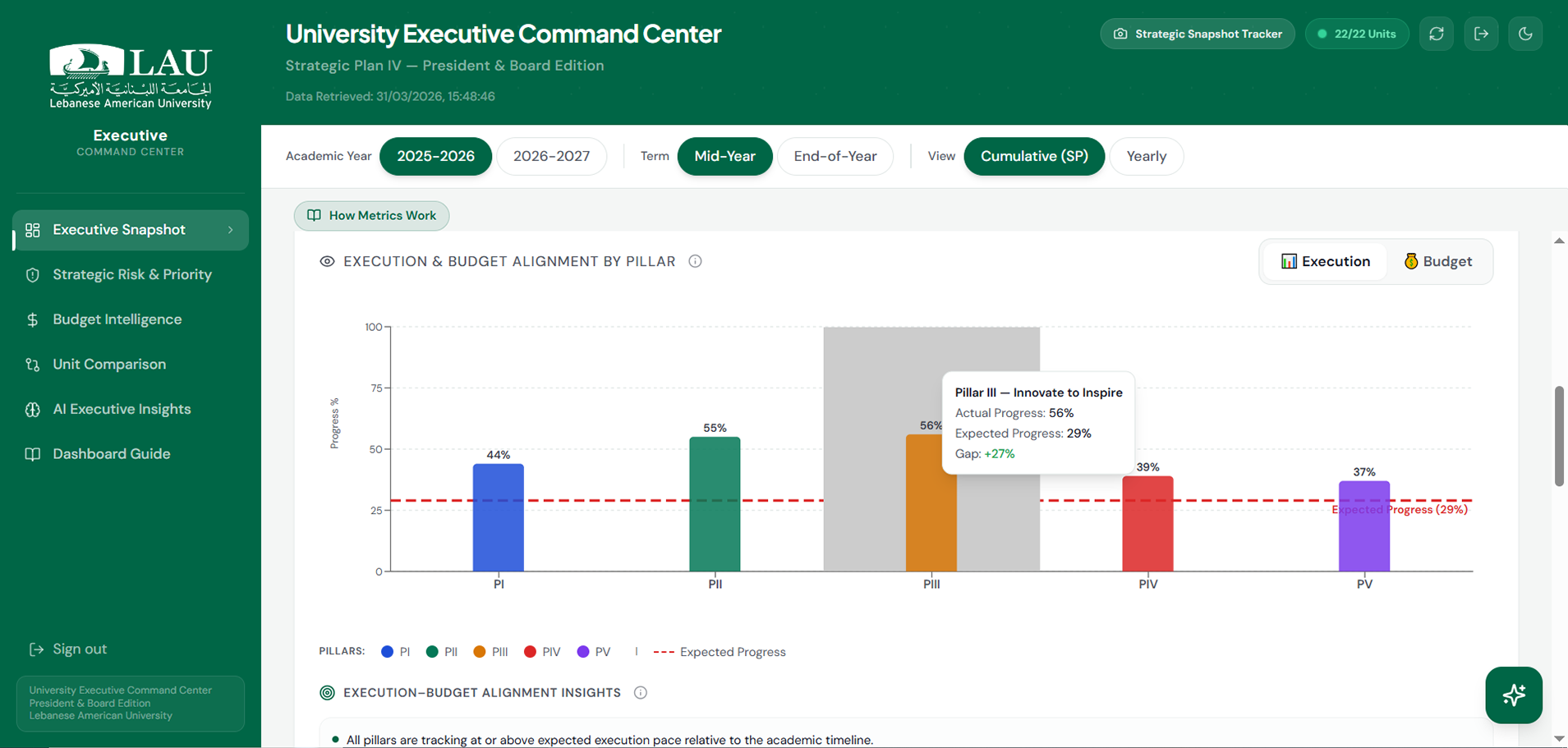Click info icon beside Execution & Budget Alignment title
This screenshot has width=1568, height=748.
(695, 261)
